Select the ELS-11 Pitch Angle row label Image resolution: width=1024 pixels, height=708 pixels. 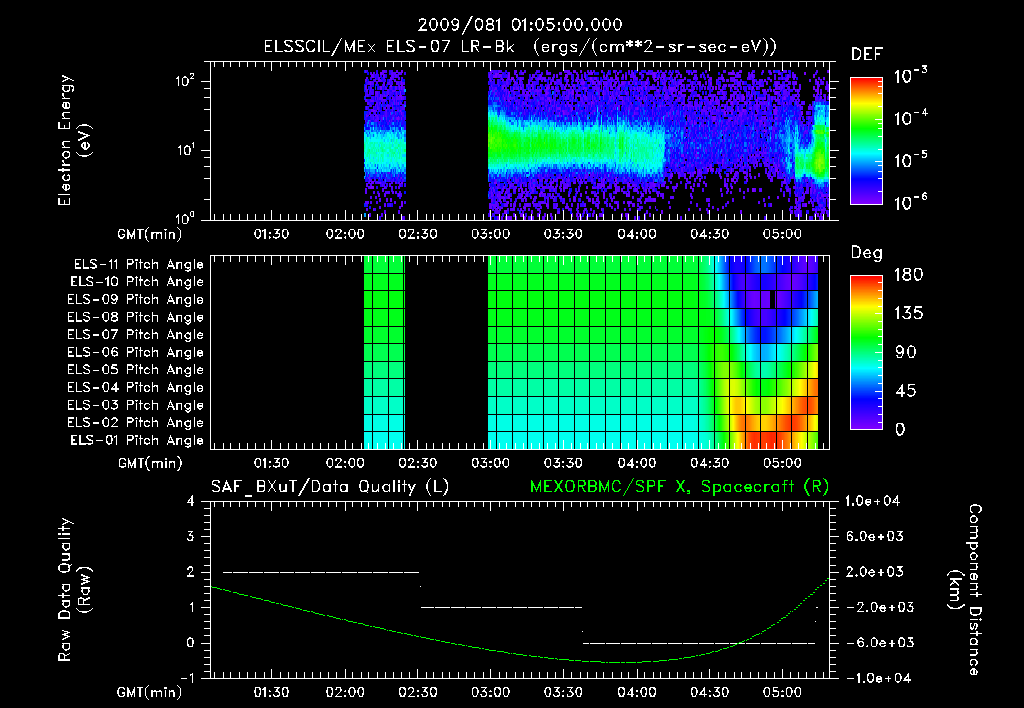pos(138,265)
